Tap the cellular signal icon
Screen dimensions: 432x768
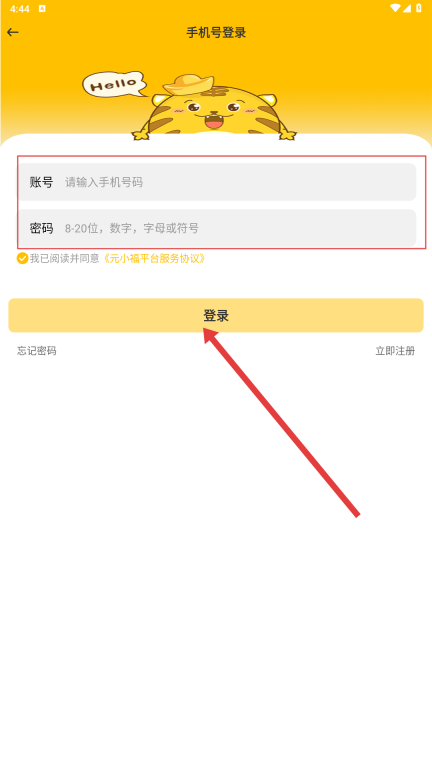click(407, 8)
